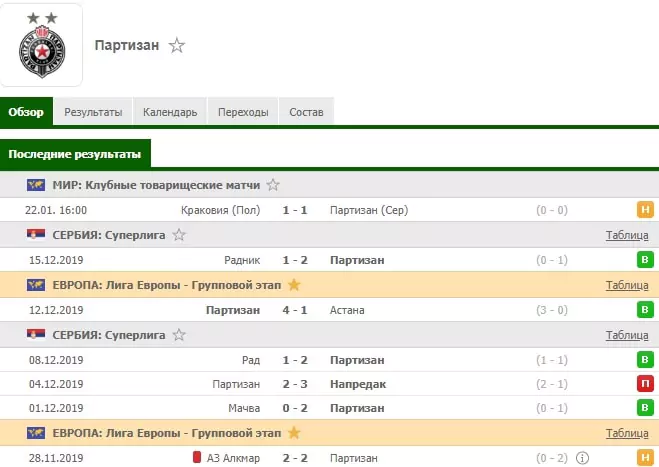Click win badge В for Мачва match
Viewport: 659px width, 467px height.
coord(645,407)
